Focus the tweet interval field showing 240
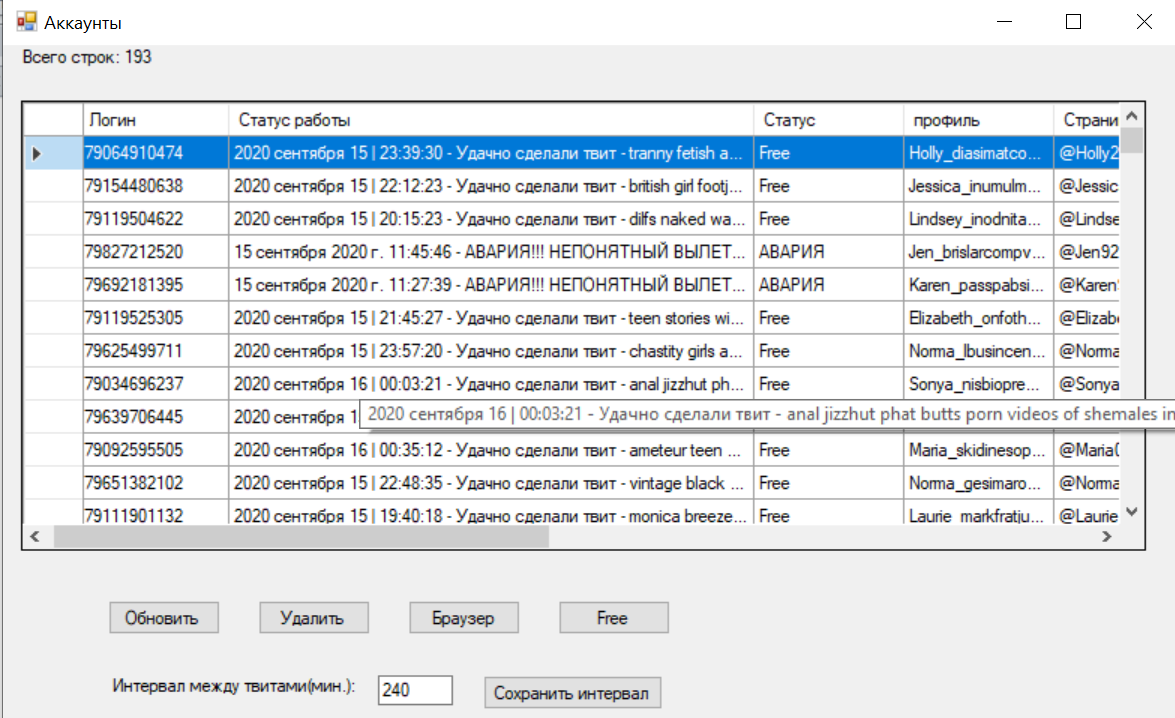This screenshot has width=1175, height=718. [414, 690]
